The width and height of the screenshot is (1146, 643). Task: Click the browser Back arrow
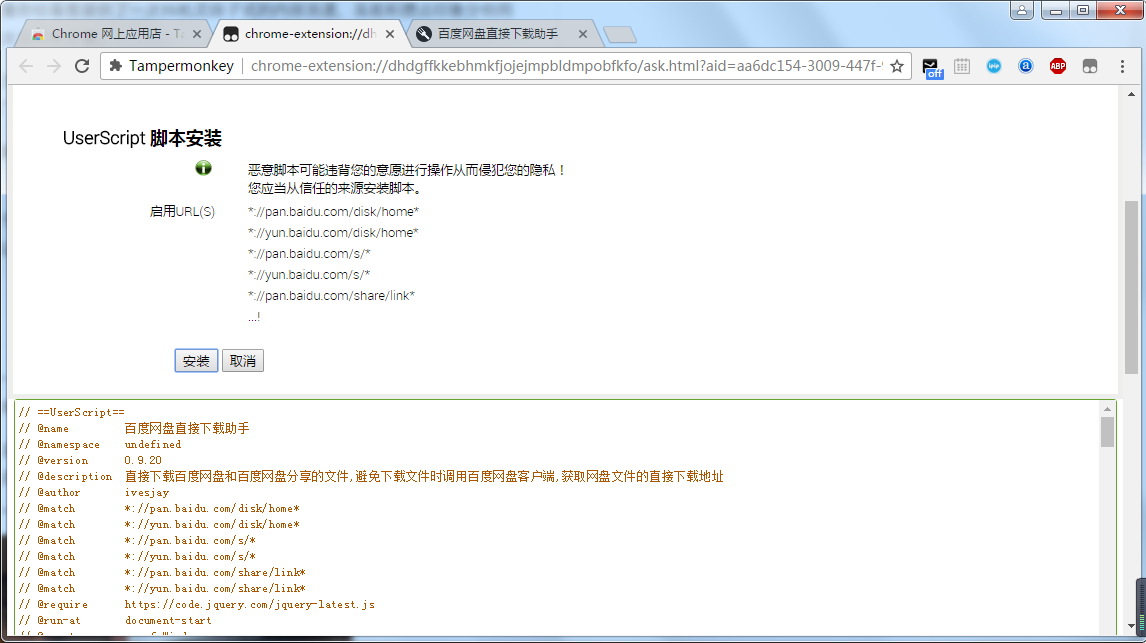click(x=26, y=66)
